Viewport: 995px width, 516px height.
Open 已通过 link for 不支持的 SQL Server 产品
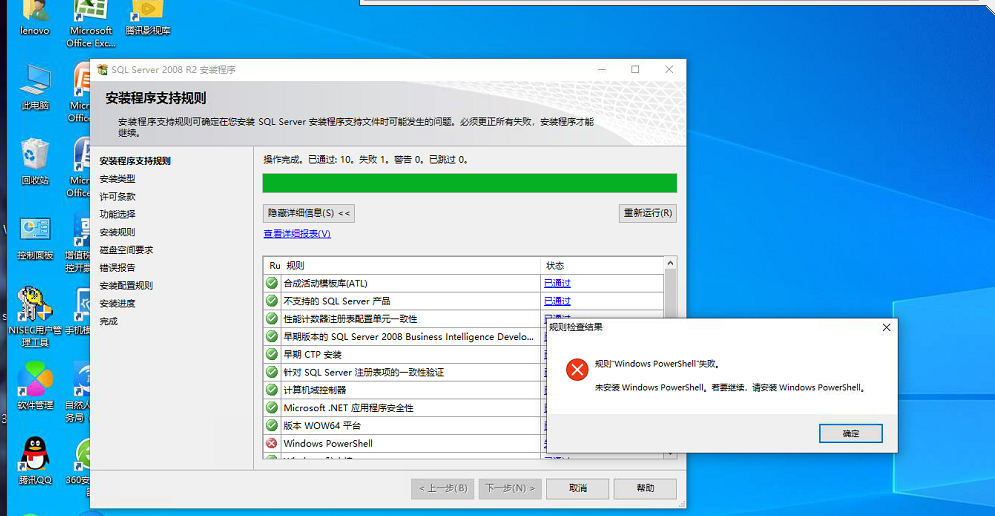(557, 301)
